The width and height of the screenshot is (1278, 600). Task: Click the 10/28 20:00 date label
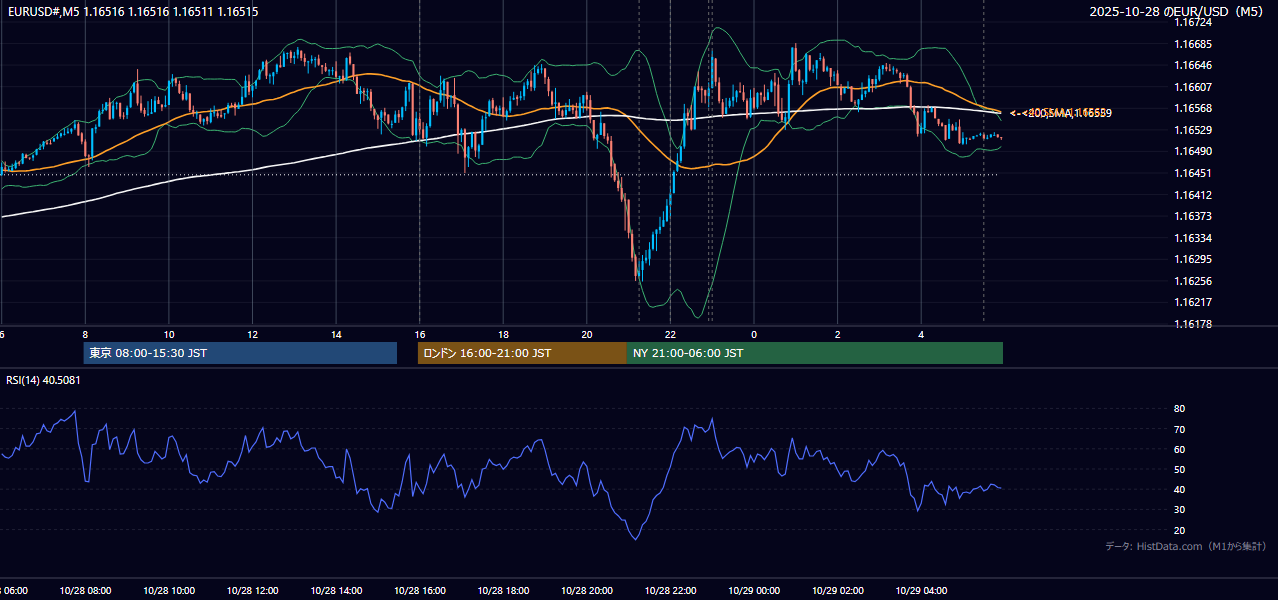pos(587,590)
